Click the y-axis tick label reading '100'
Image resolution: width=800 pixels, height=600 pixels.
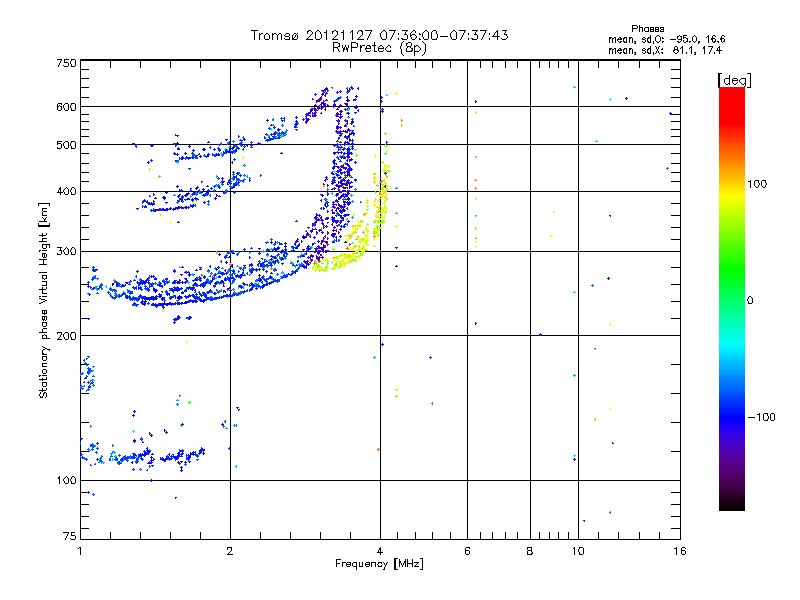tap(67, 481)
